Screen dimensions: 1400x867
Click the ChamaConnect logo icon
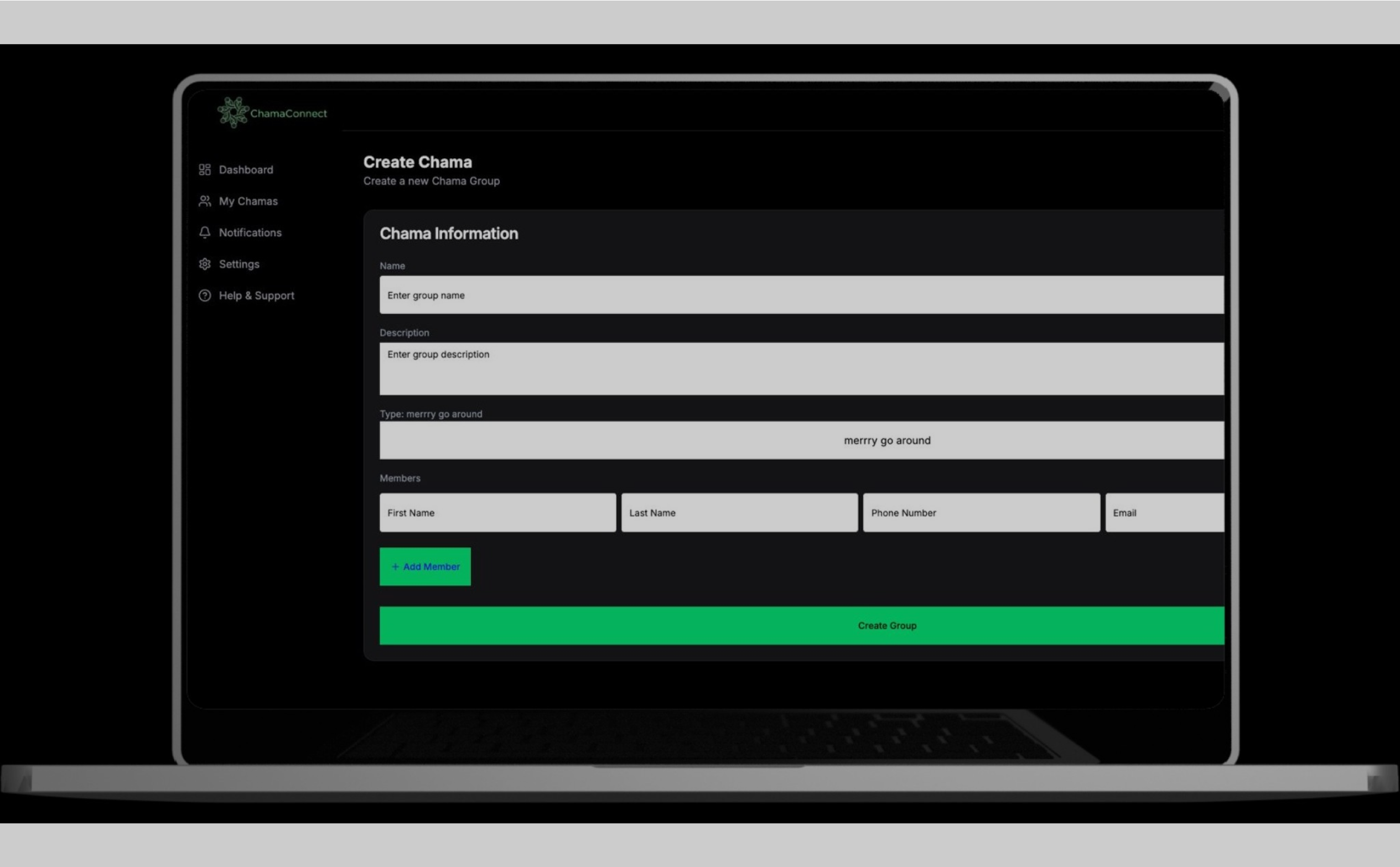pyautogui.click(x=233, y=112)
